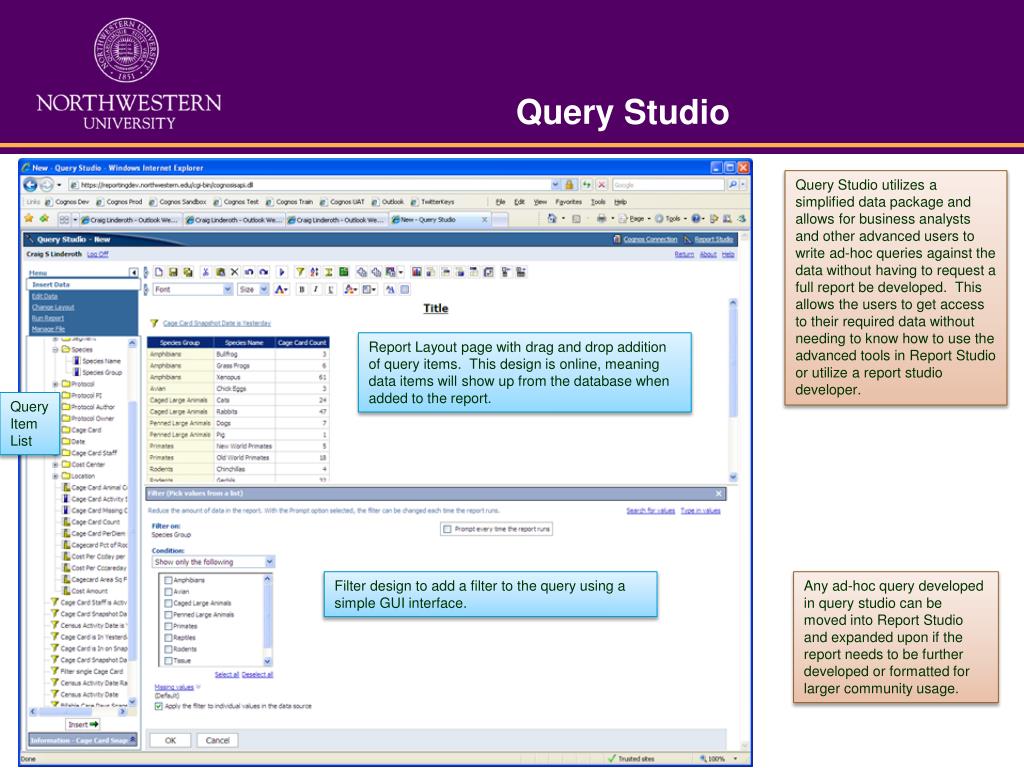Open the browser Favorites menu
Screen dimensions: 1024x768
pyautogui.click(x=568, y=202)
